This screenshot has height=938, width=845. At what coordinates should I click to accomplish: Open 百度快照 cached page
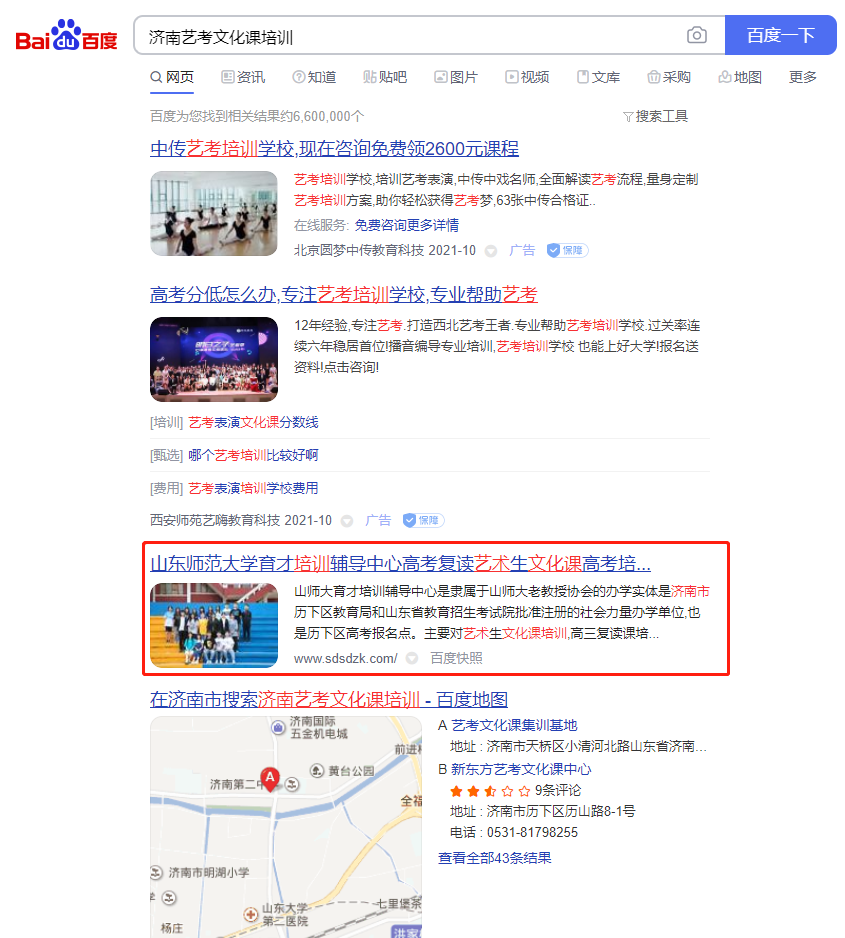tap(456, 659)
